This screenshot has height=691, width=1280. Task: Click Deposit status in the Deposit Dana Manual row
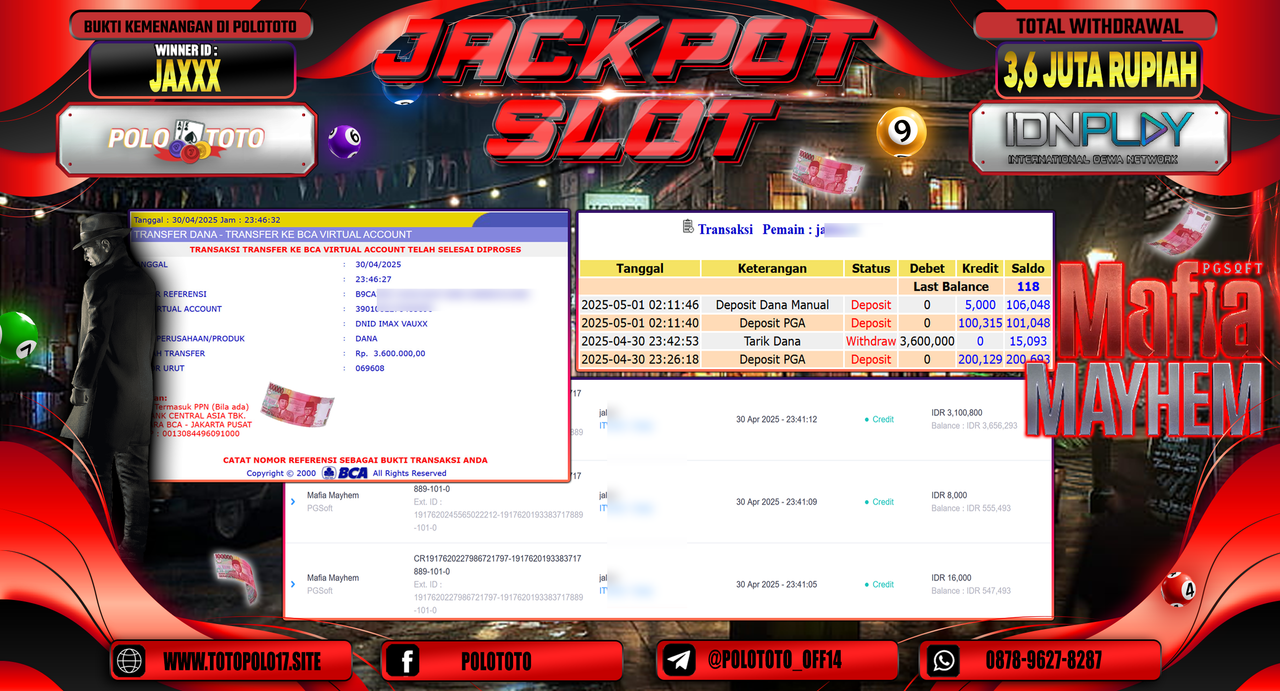(x=871, y=305)
